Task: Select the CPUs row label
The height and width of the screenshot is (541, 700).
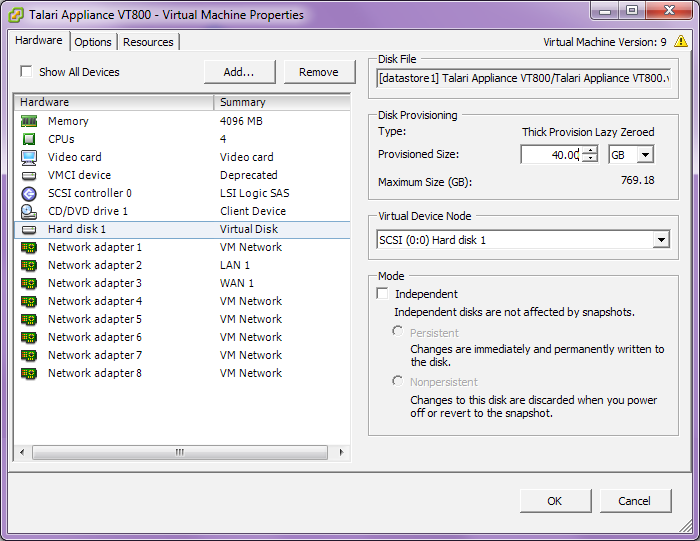Action: (61, 139)
